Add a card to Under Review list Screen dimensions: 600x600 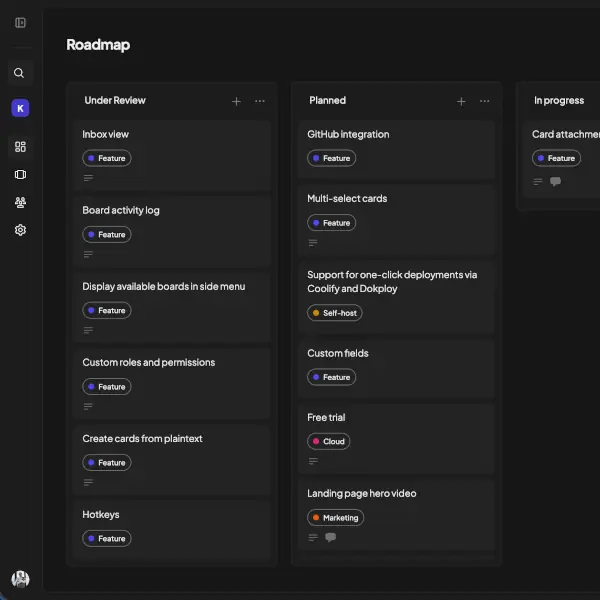(x=236, y=101)
